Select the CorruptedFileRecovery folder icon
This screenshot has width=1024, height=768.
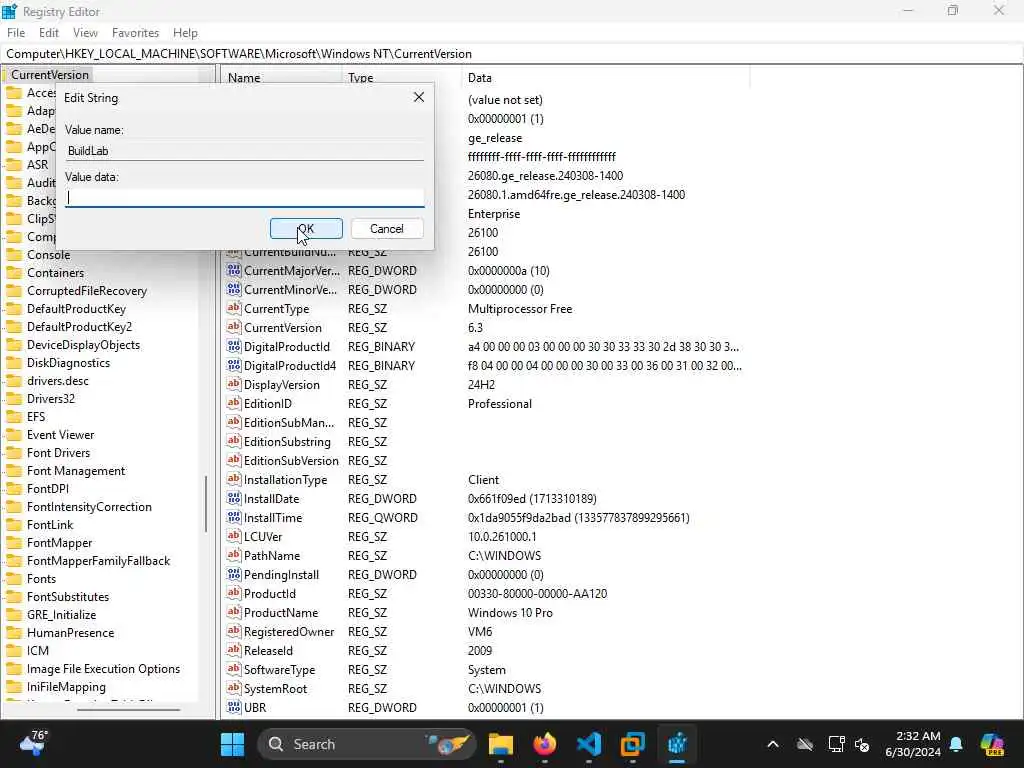pos(14,291)
